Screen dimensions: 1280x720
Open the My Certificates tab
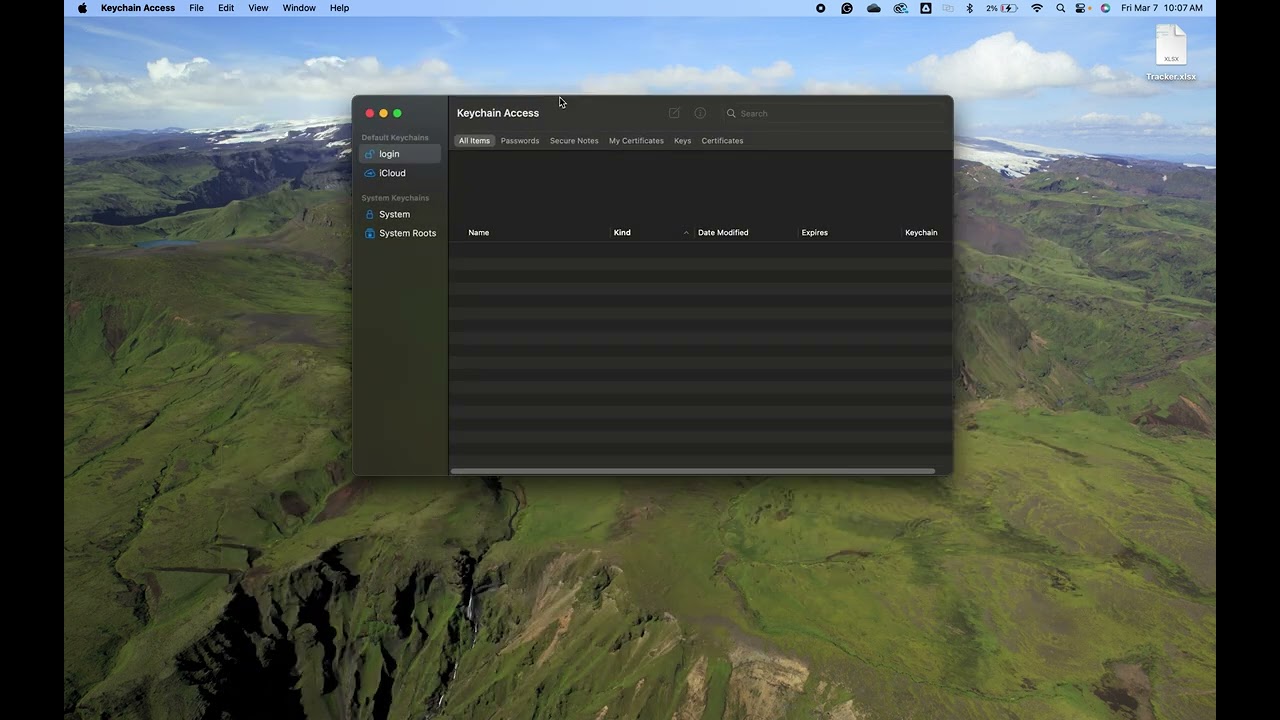coord(636,141)
